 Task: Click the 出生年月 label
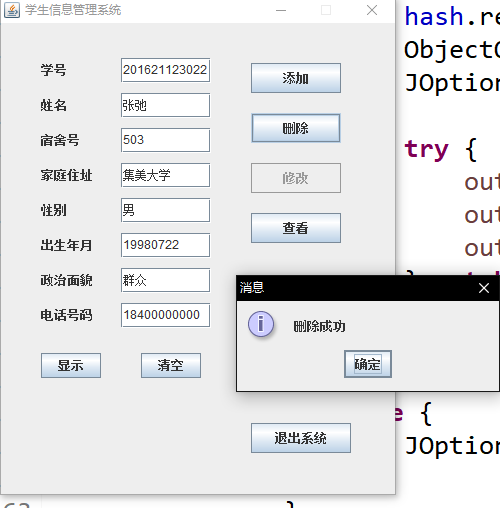(x=66, y=245)
